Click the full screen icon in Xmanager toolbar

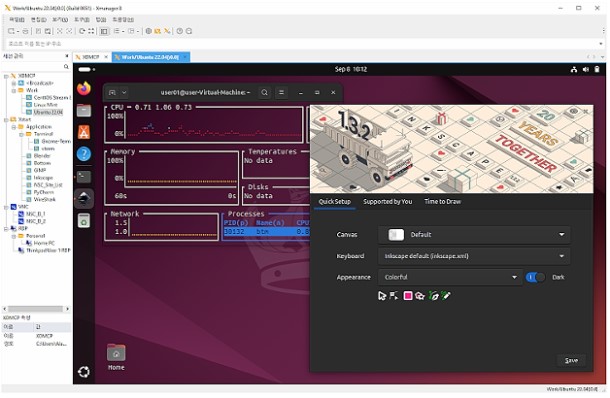(91, 31)
